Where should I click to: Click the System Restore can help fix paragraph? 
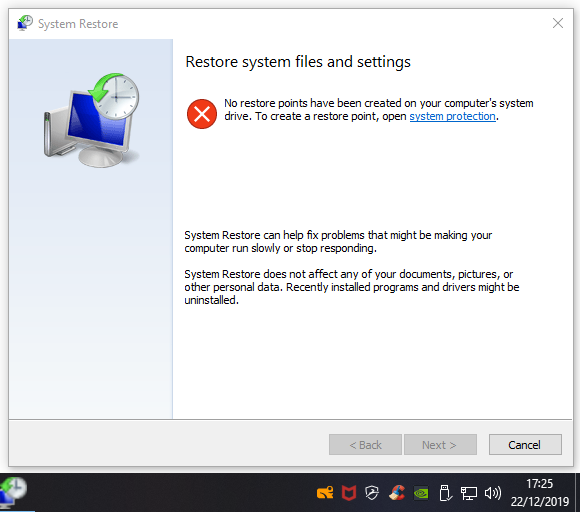point(338,242)
